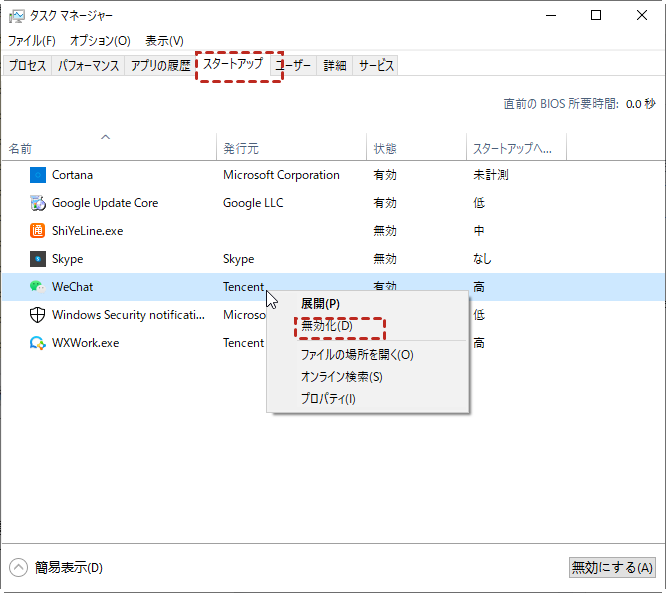Click the ShiYeLine.exe orange icon
This screenshot has width=666, height=593.
pyautogui.click(x=38, y=231)
